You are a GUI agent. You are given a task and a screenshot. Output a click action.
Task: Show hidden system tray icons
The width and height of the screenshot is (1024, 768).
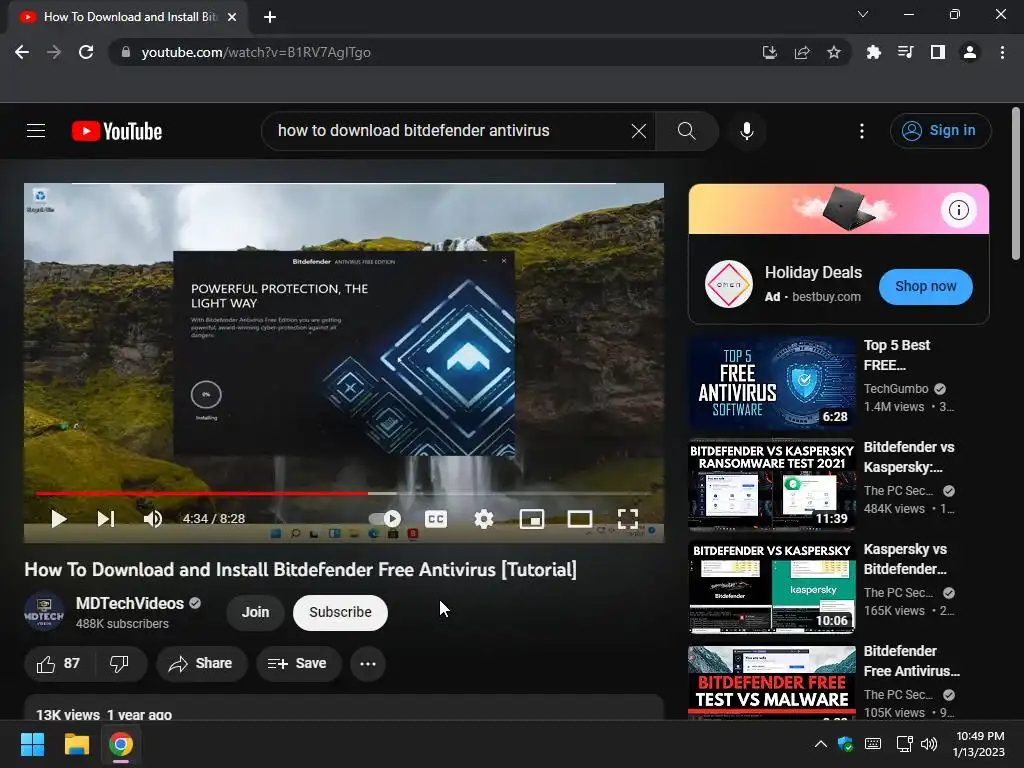[x=821, y=744]
